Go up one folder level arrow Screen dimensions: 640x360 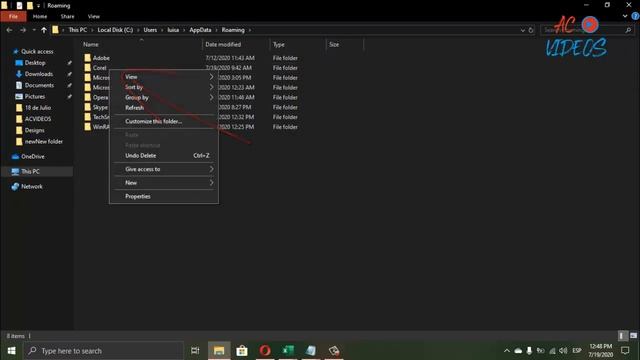point(44,30)
